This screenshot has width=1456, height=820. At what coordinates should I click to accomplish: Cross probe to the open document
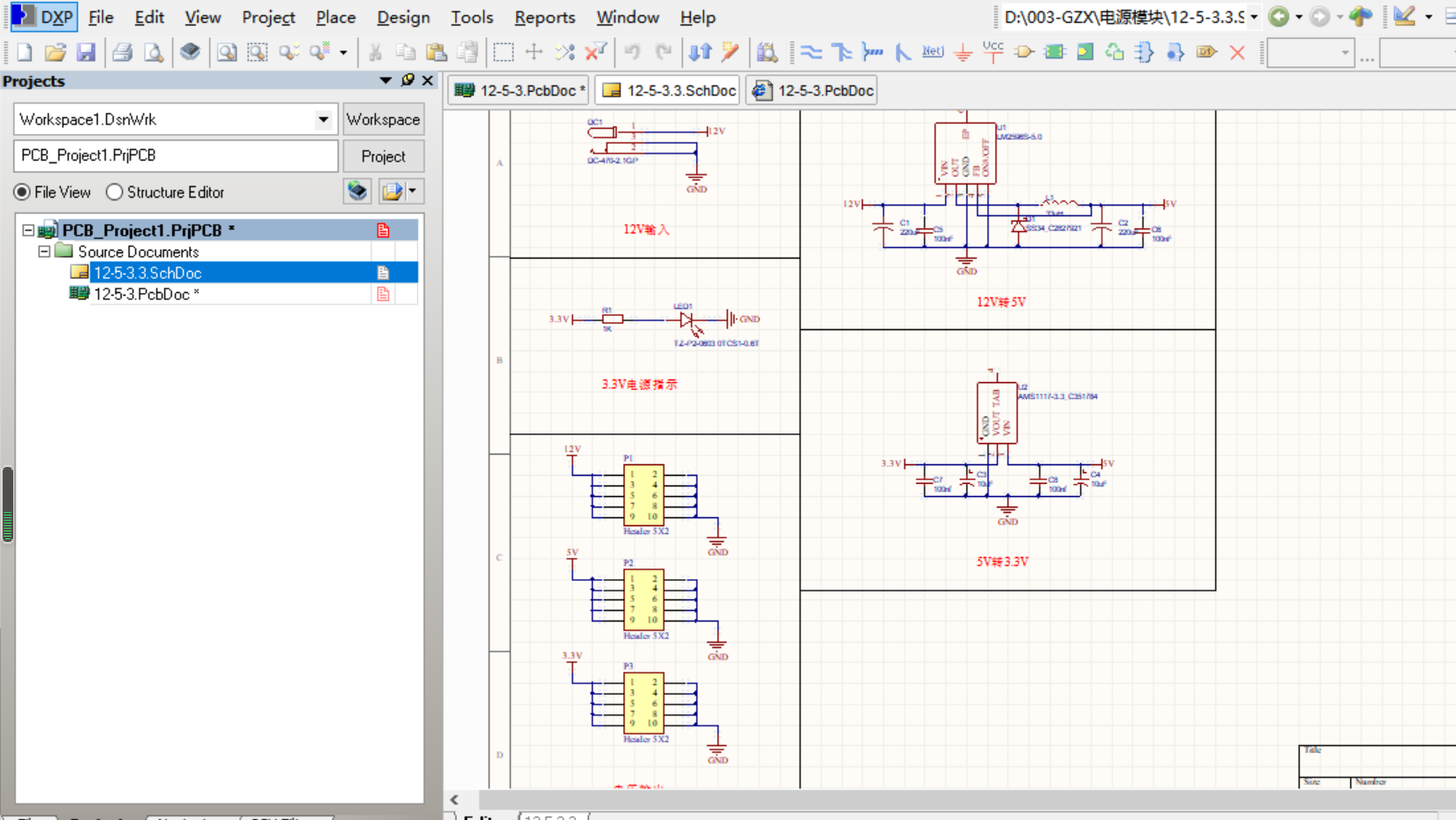[730, 52]
